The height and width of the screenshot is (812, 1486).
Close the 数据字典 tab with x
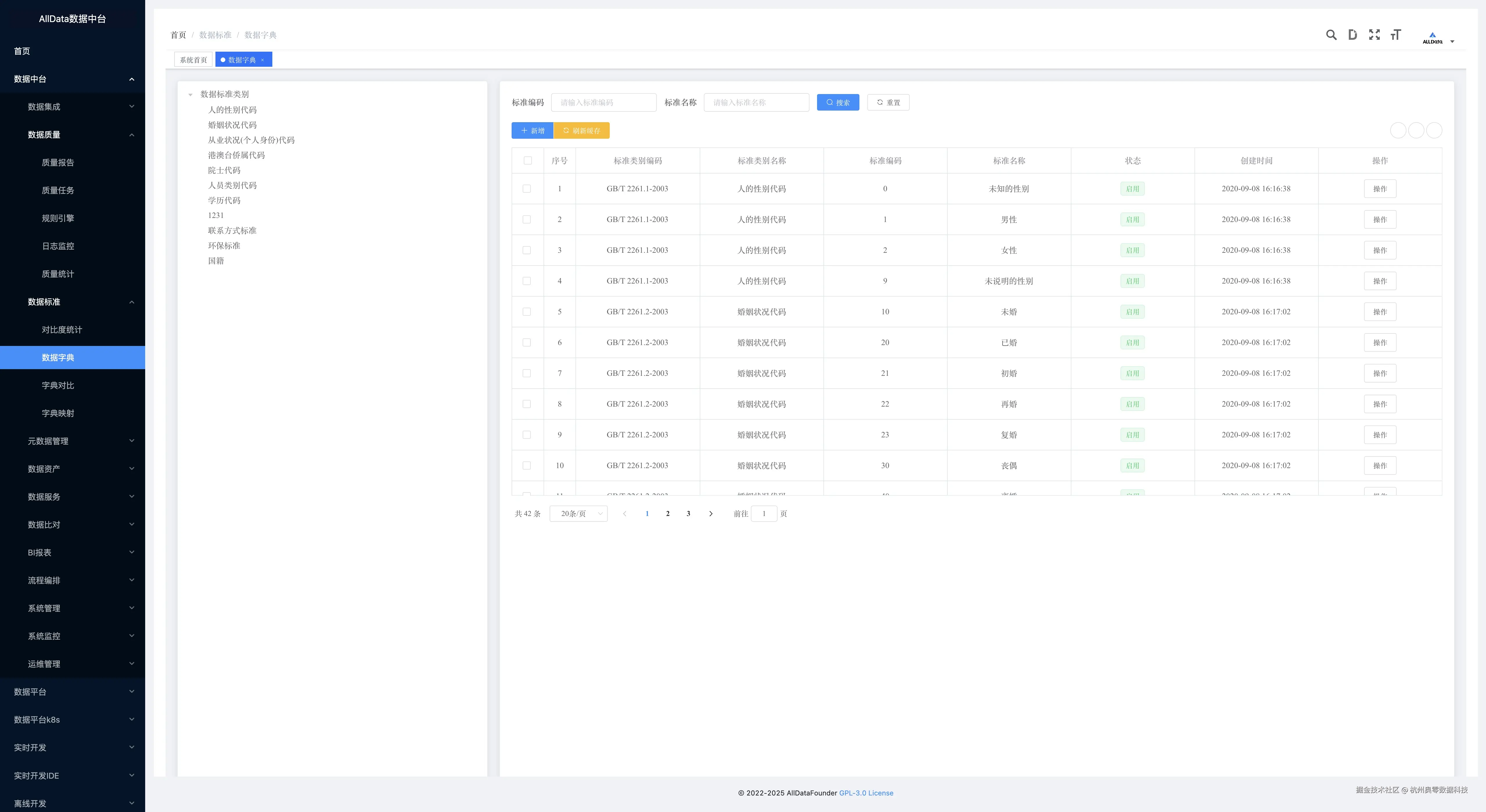click(x=262, y=60)
